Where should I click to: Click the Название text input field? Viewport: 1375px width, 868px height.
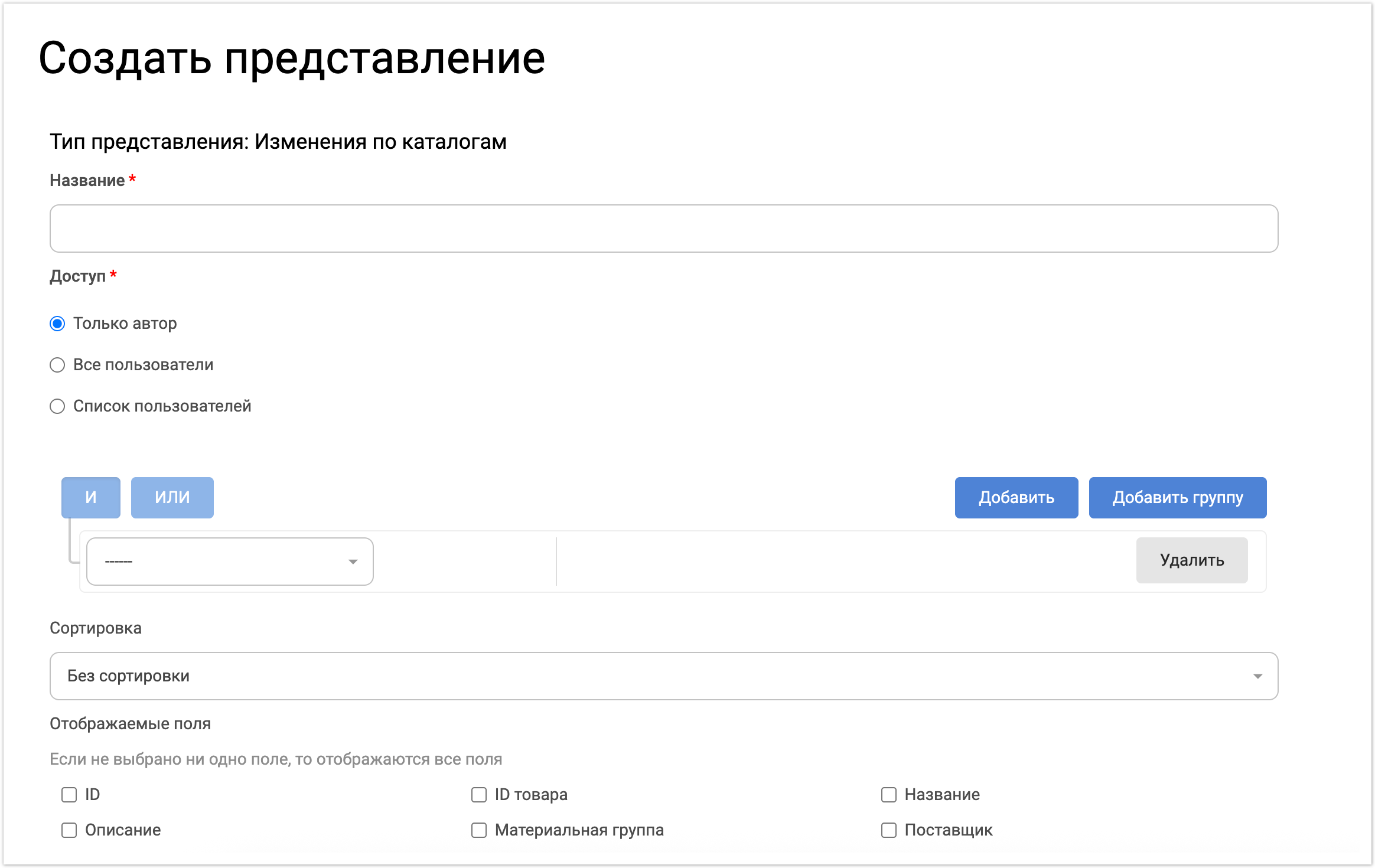(x=663, y=229)
